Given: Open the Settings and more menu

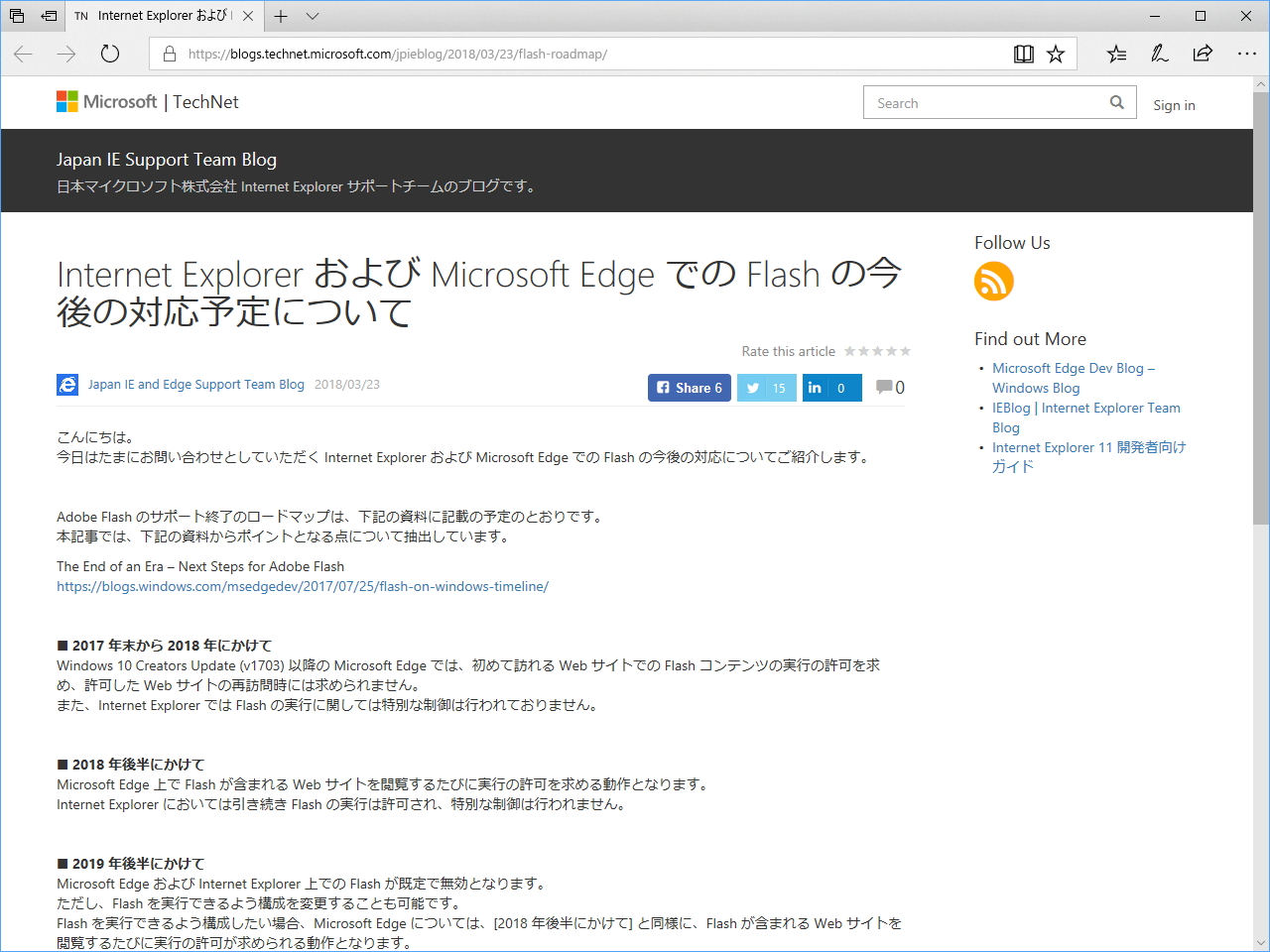Looking at the screenshot, I should pos(1247,54).
